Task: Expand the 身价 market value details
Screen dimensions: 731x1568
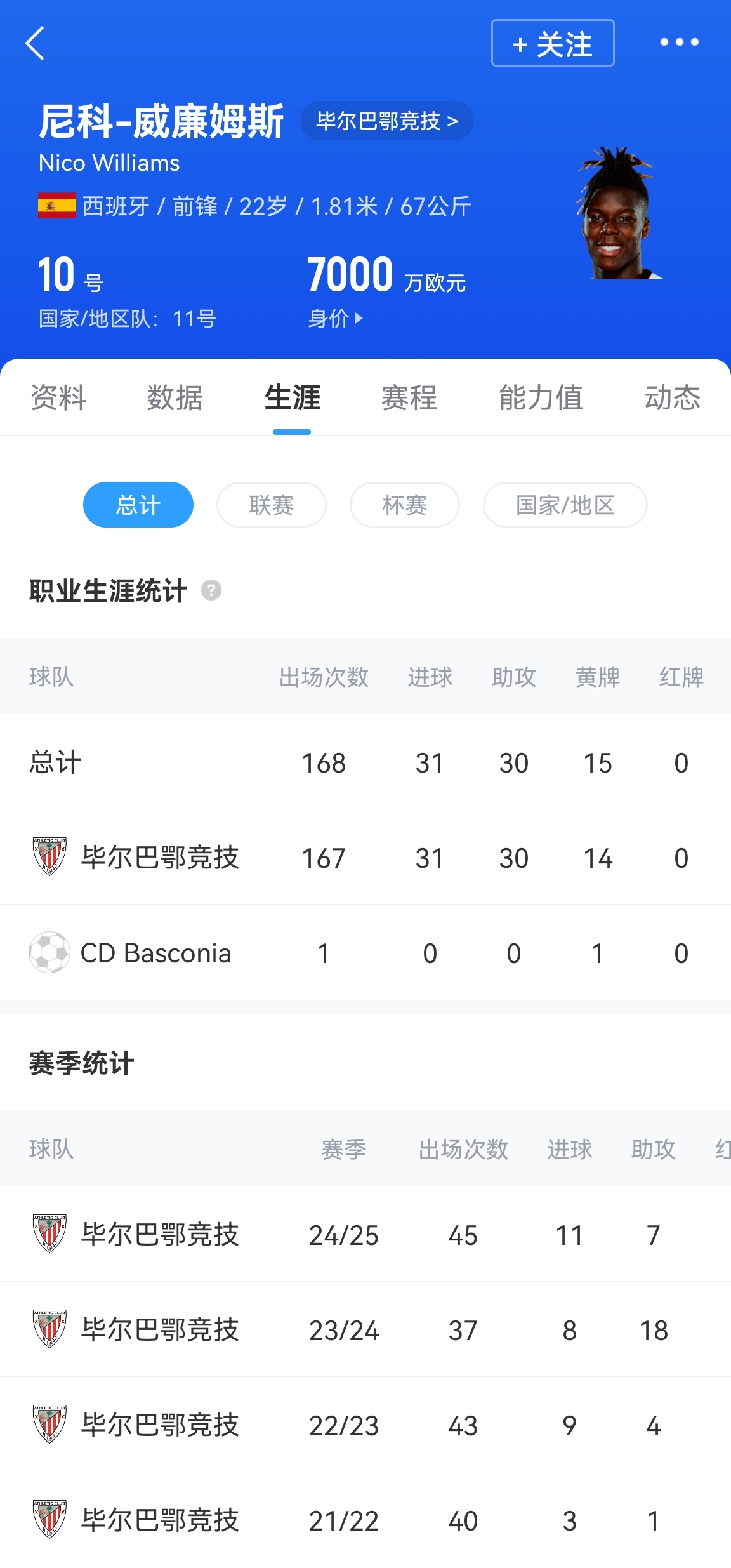Action: 336,318
